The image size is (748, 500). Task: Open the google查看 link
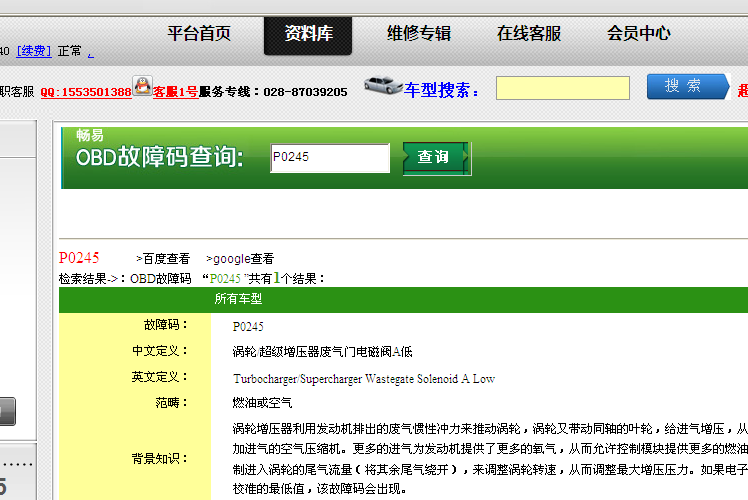pyautogui.click(x=240, y=259)
